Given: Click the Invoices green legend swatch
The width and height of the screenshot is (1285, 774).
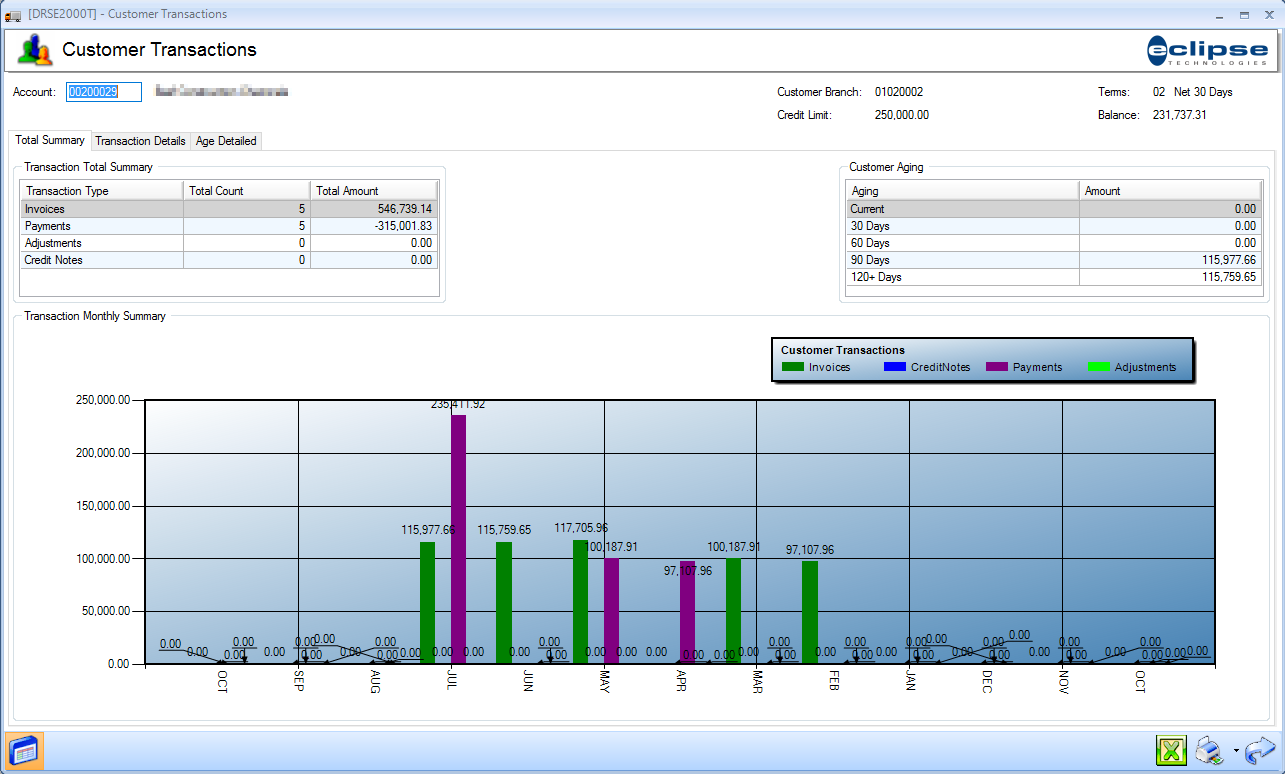Looking at the screenshot, I should click(x=793, y=367).
